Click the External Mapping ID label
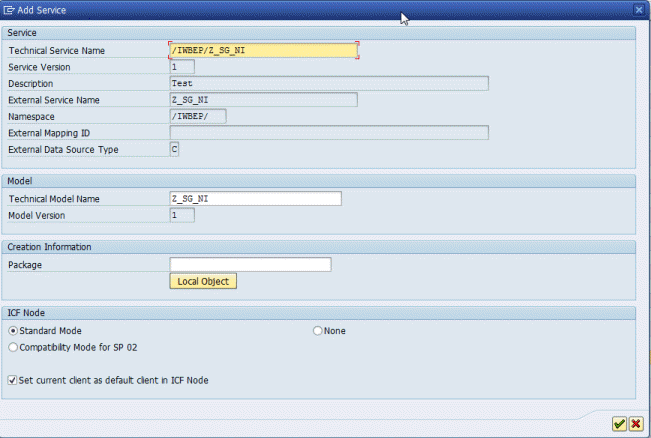Viewport: 651px width, 438px height. point(49,133)
